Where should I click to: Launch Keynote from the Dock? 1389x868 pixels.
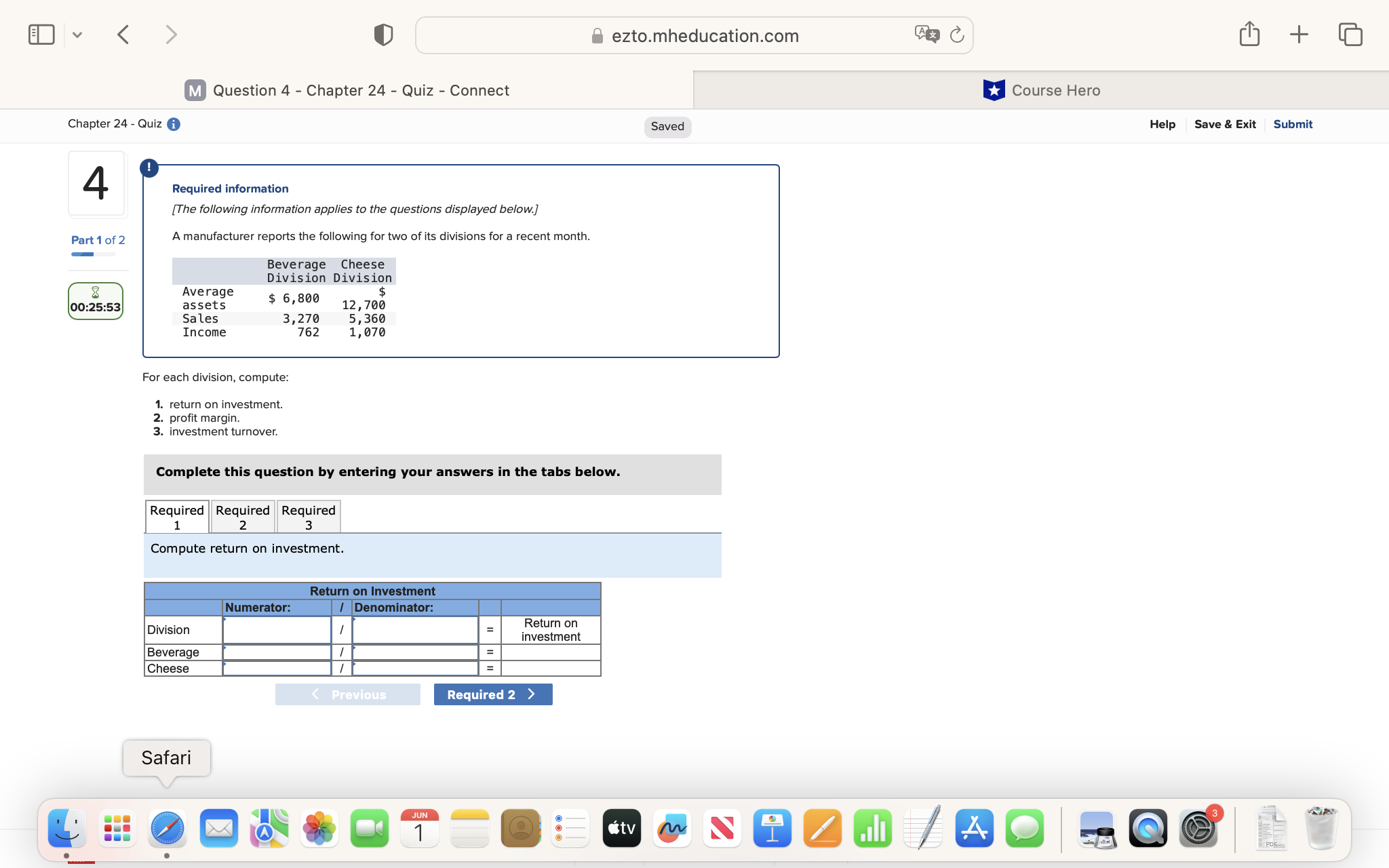click(x=772, y=828)
